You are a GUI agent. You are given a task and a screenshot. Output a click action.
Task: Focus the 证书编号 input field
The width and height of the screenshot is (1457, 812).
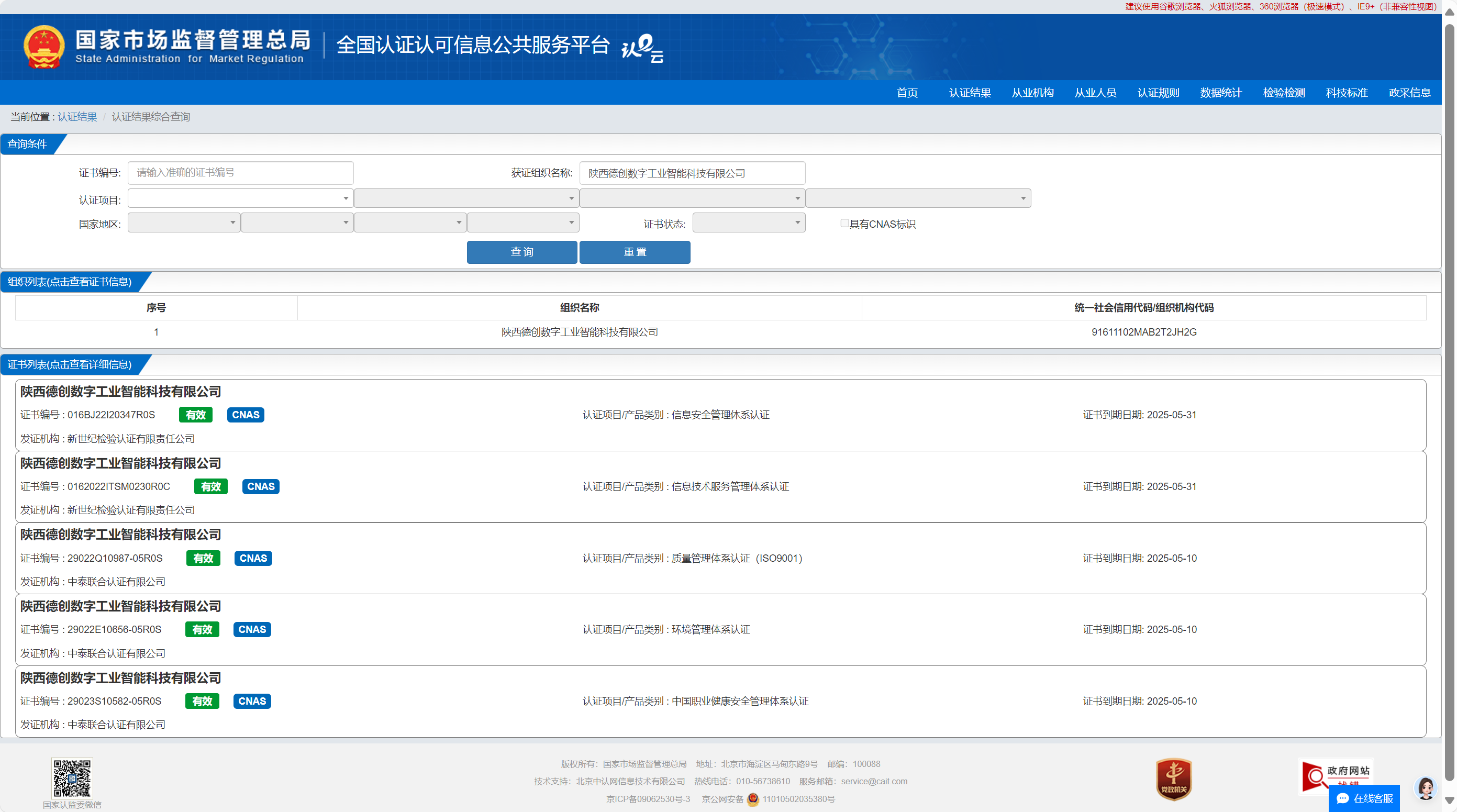(x=240, y=173)
